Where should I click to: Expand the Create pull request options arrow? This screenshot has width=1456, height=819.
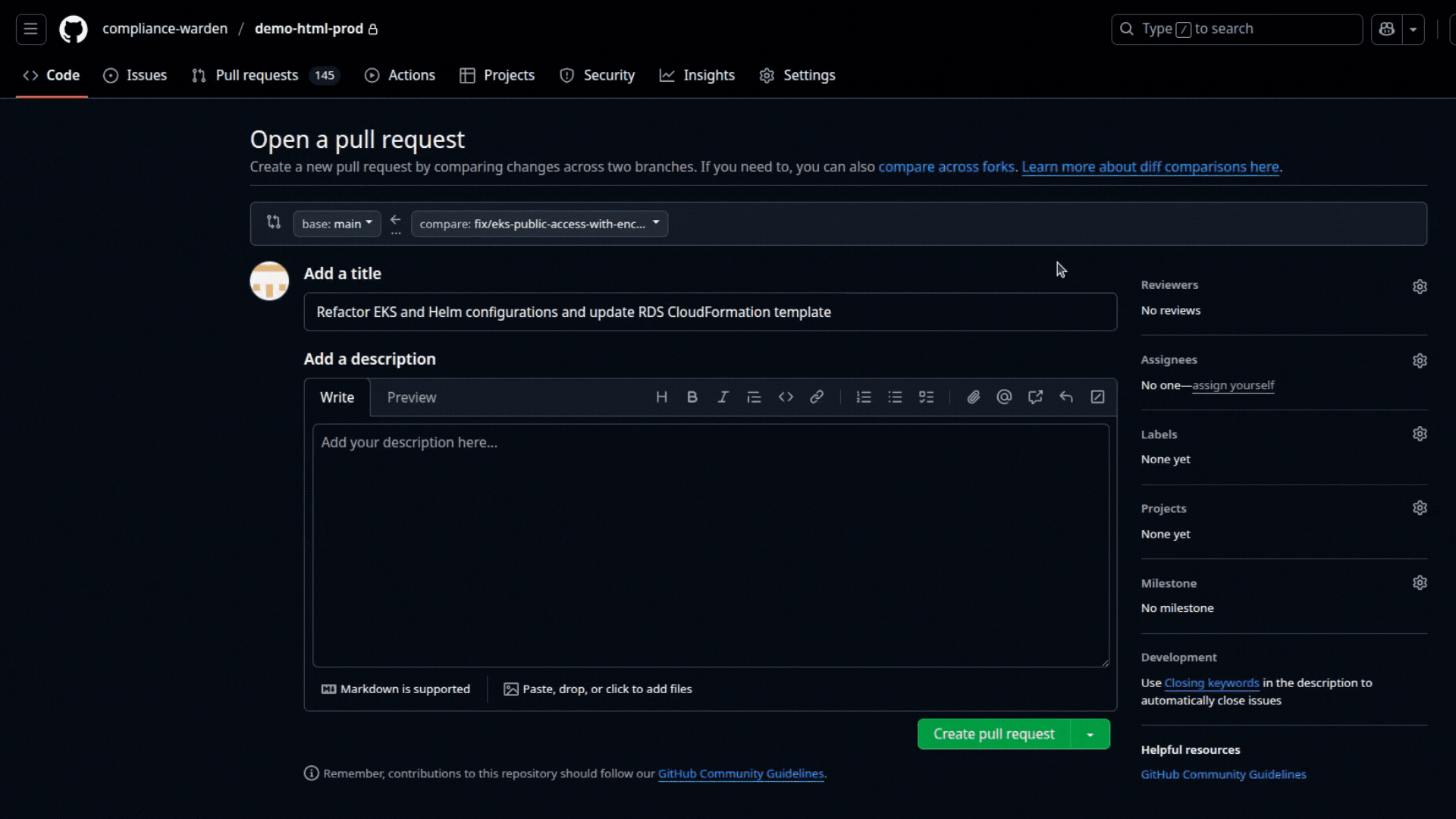pos(1090,734)
